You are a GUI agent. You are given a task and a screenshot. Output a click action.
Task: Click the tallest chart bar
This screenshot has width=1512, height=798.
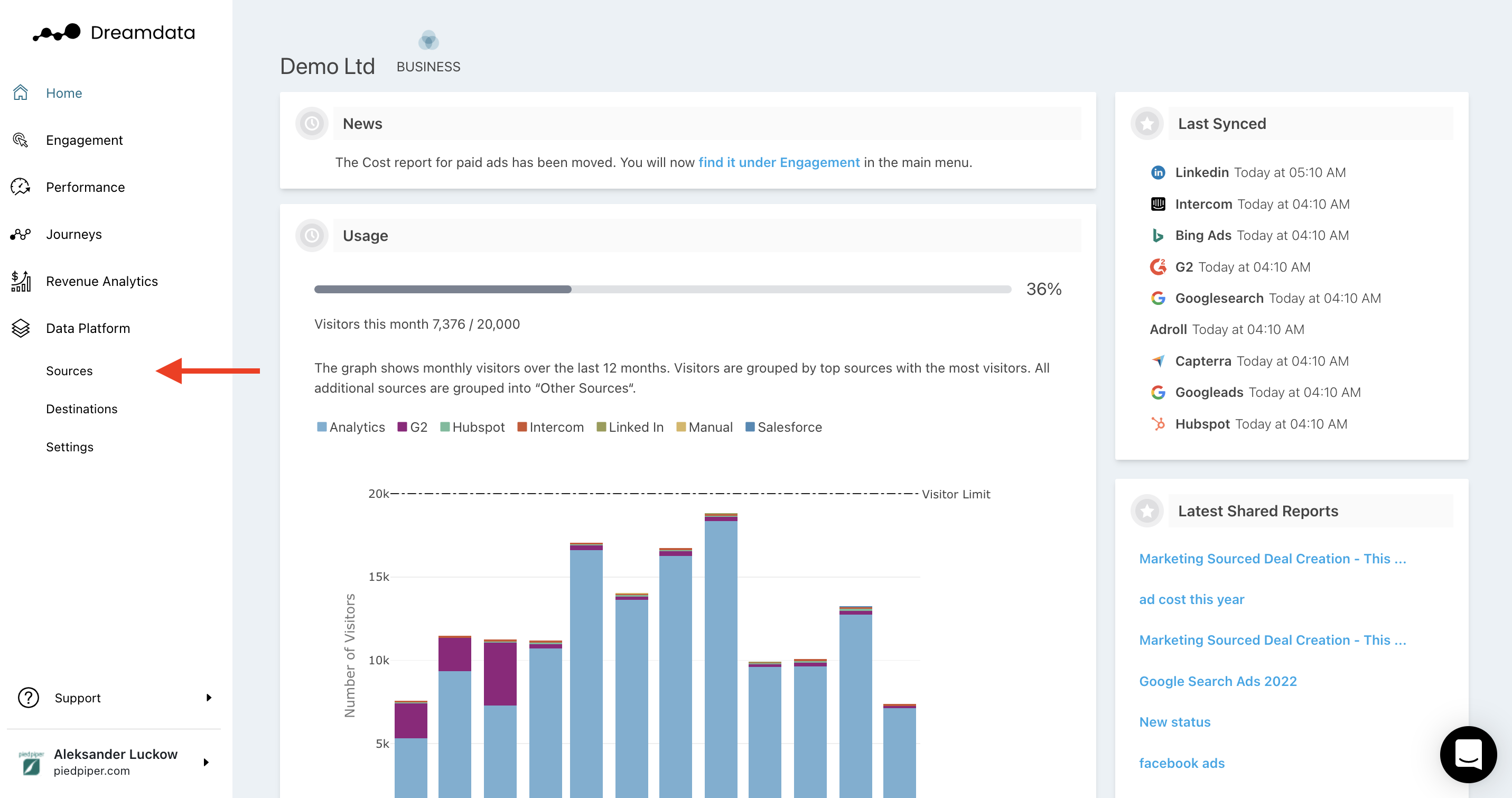click(x=721, y=655)
